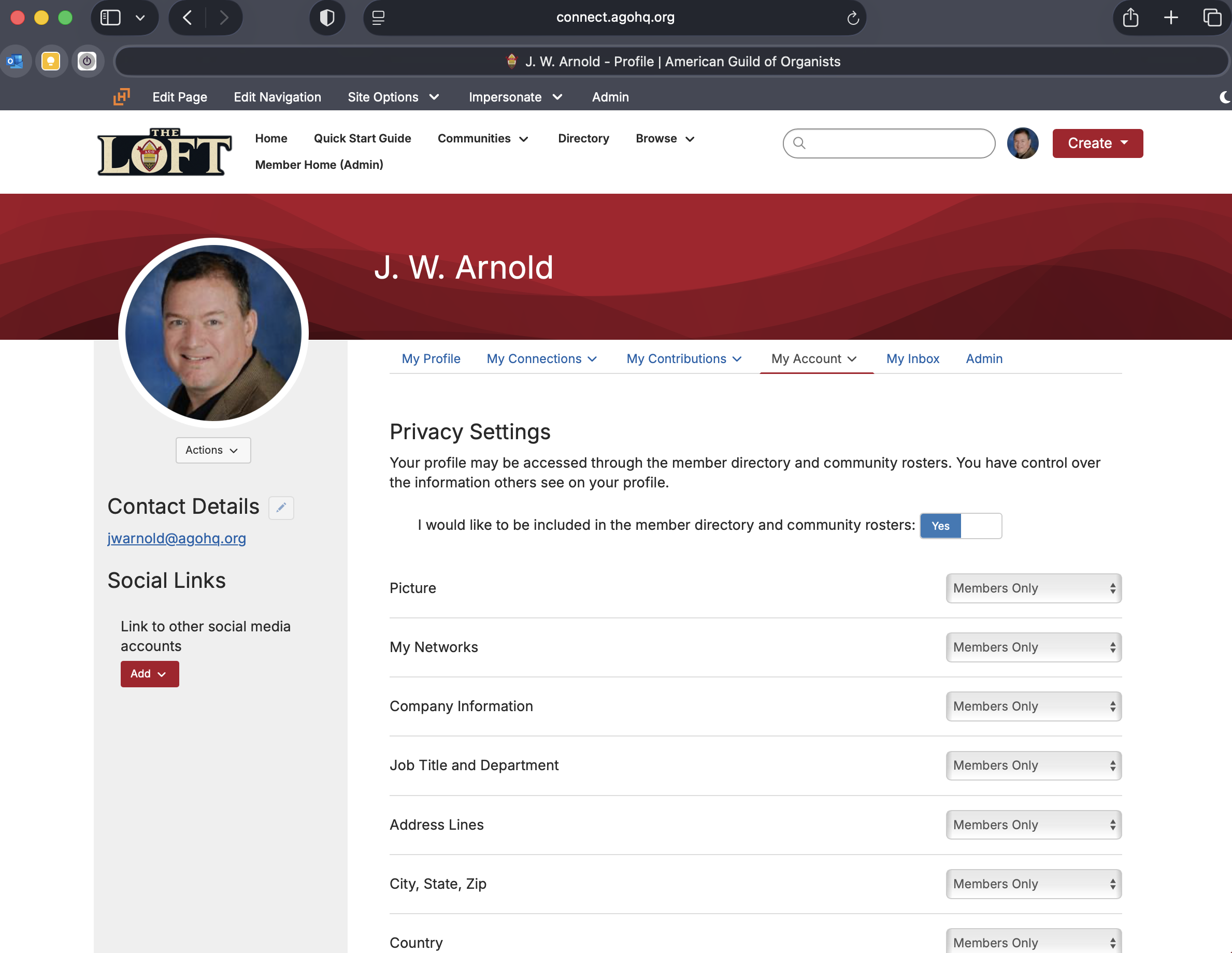Open the Safari share icon
Screen dimensions: 1232x953
pyautogui.click(x=1130, y=18)
